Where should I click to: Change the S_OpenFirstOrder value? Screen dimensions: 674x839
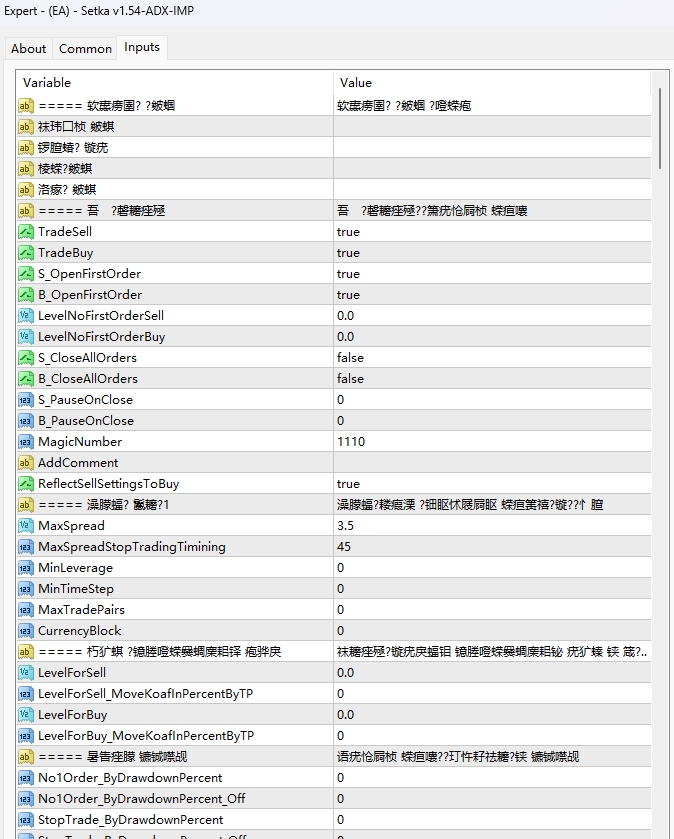coord(492,273)
